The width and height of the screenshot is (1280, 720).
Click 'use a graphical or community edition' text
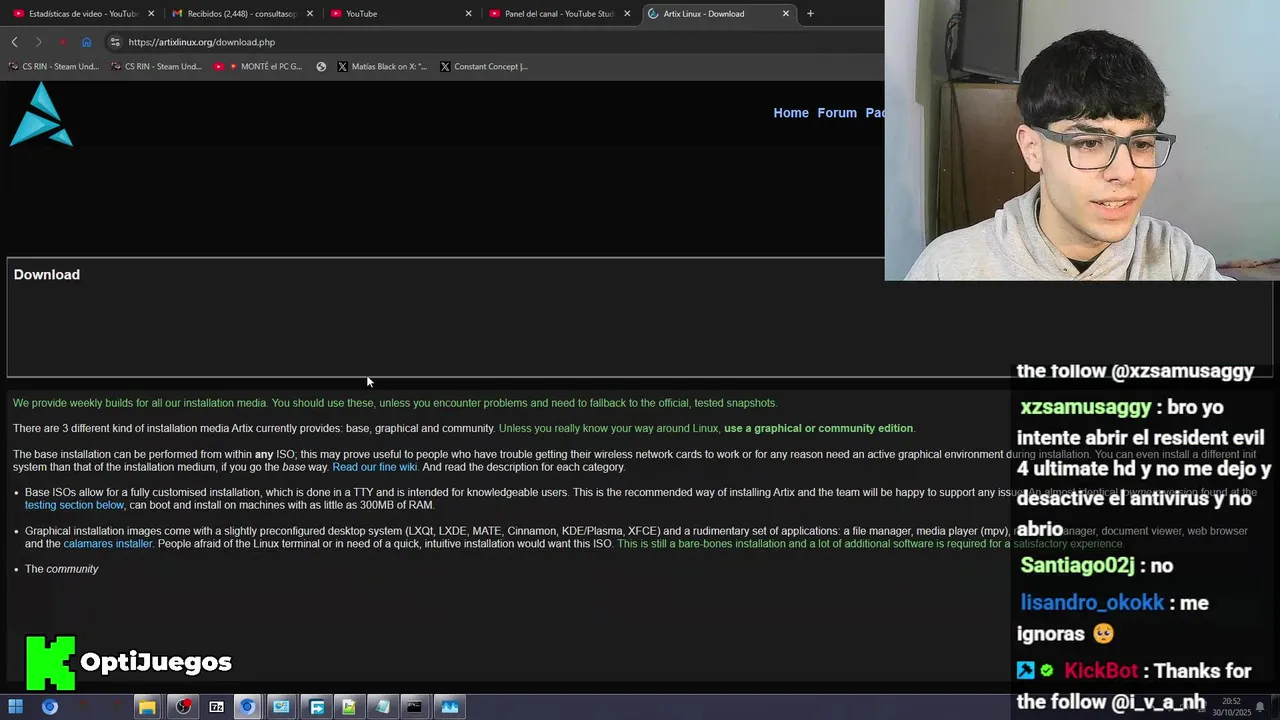818,429
